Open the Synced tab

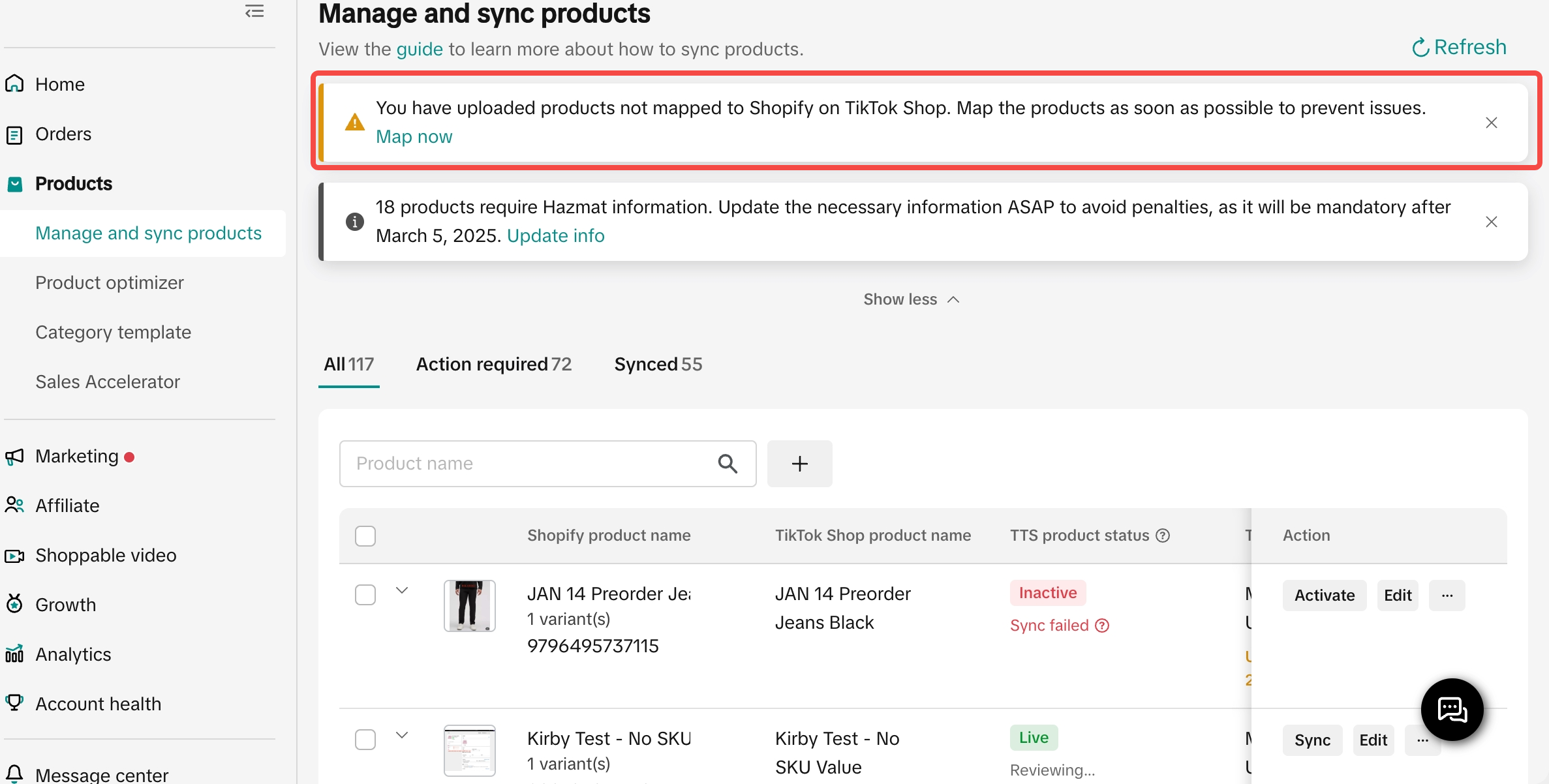pyautogui.click(x=658, y=364)
